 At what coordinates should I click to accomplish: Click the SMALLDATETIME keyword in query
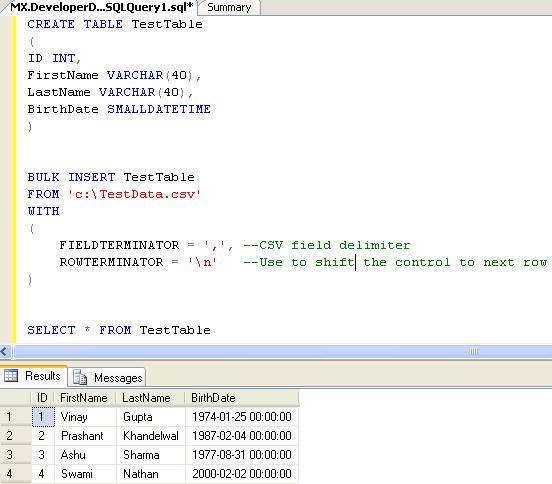point(159,109)
